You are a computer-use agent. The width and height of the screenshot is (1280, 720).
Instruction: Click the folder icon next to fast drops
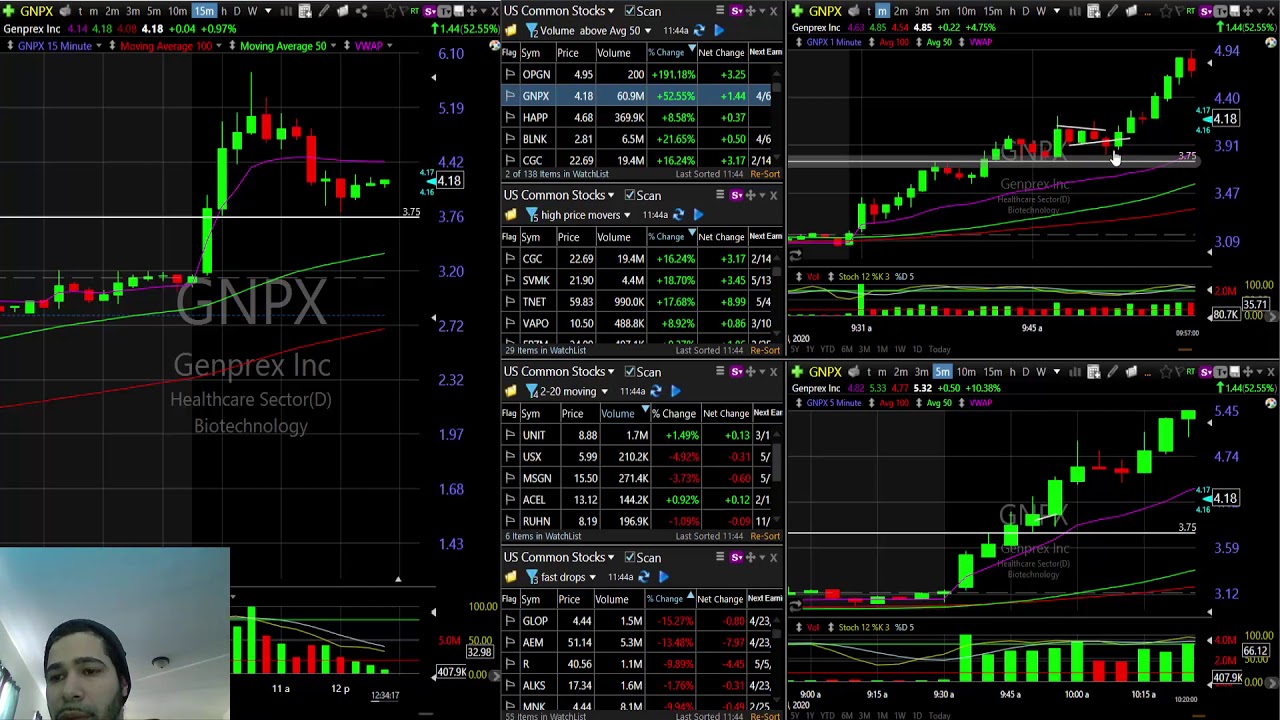point(511,577)
